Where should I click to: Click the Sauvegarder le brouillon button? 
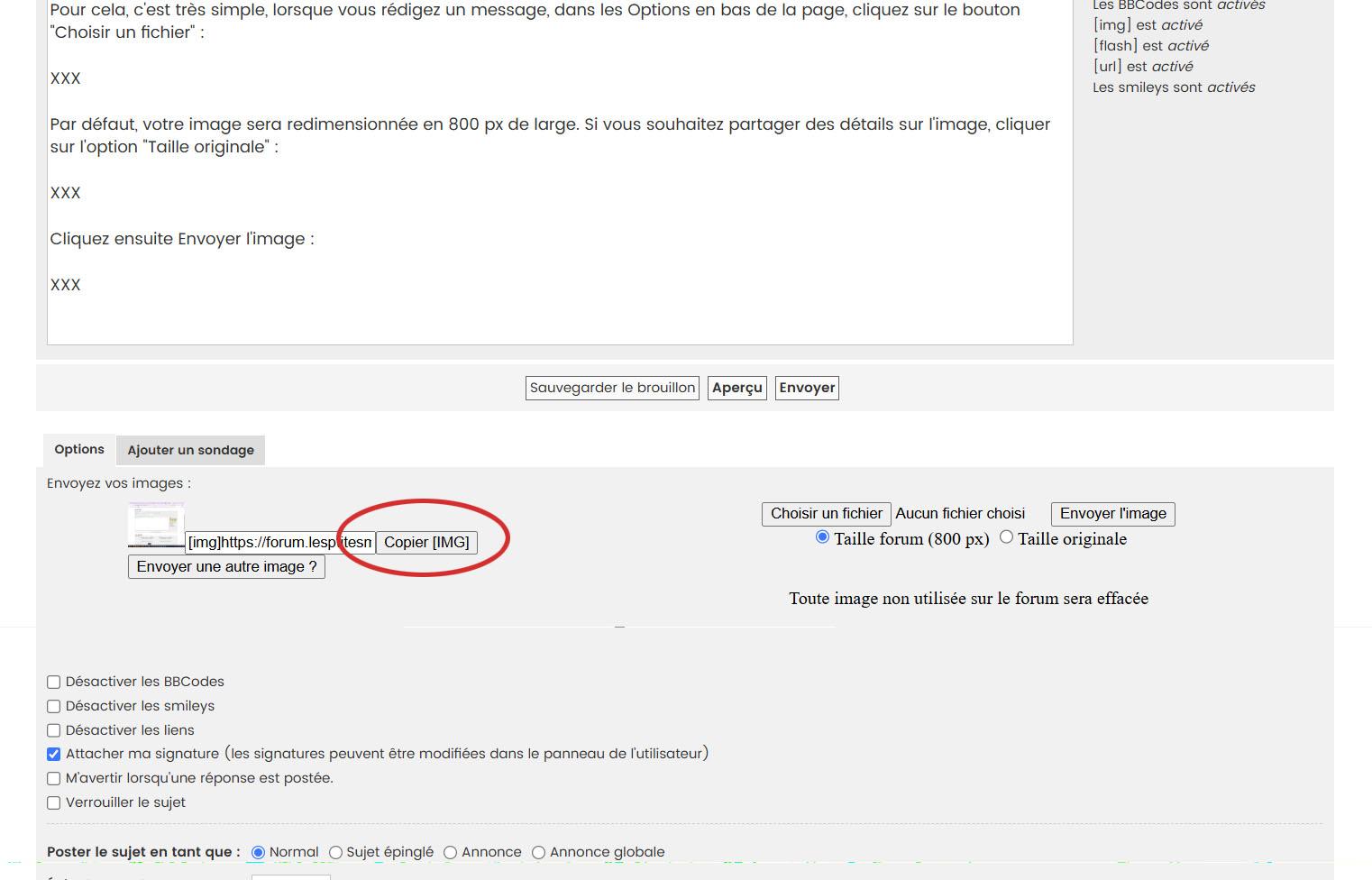tap(612, 388)
